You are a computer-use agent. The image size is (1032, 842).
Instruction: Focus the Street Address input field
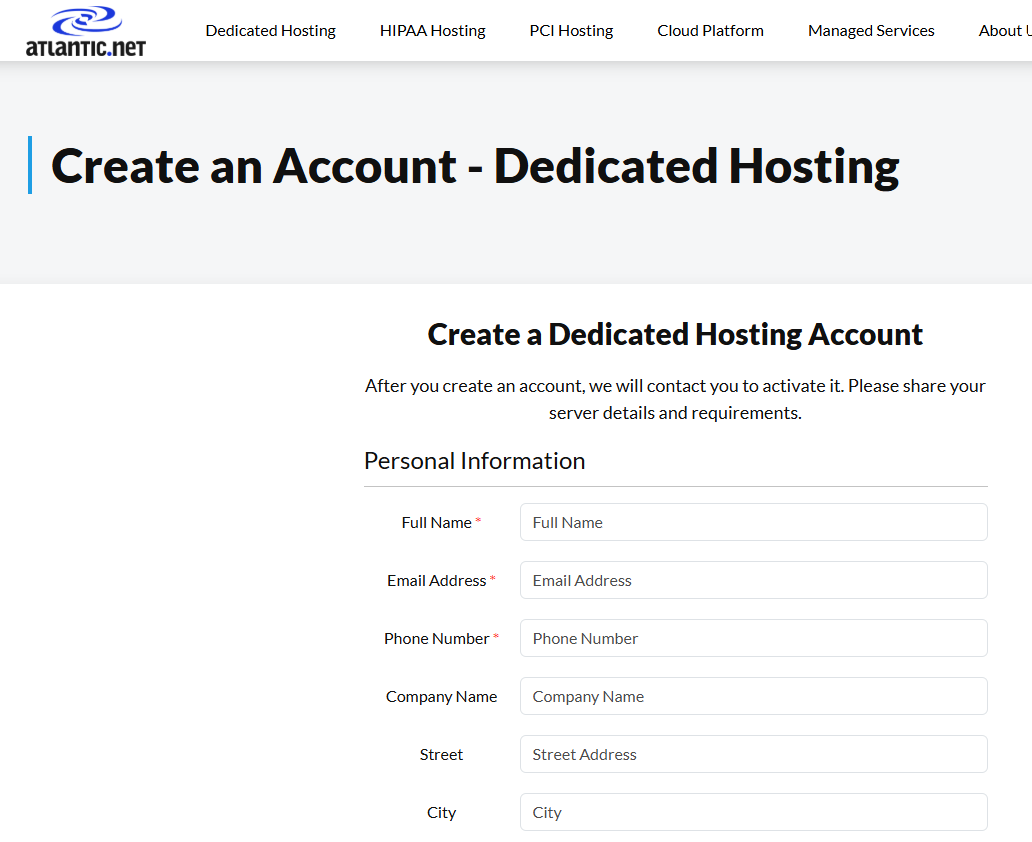[754, 754]
